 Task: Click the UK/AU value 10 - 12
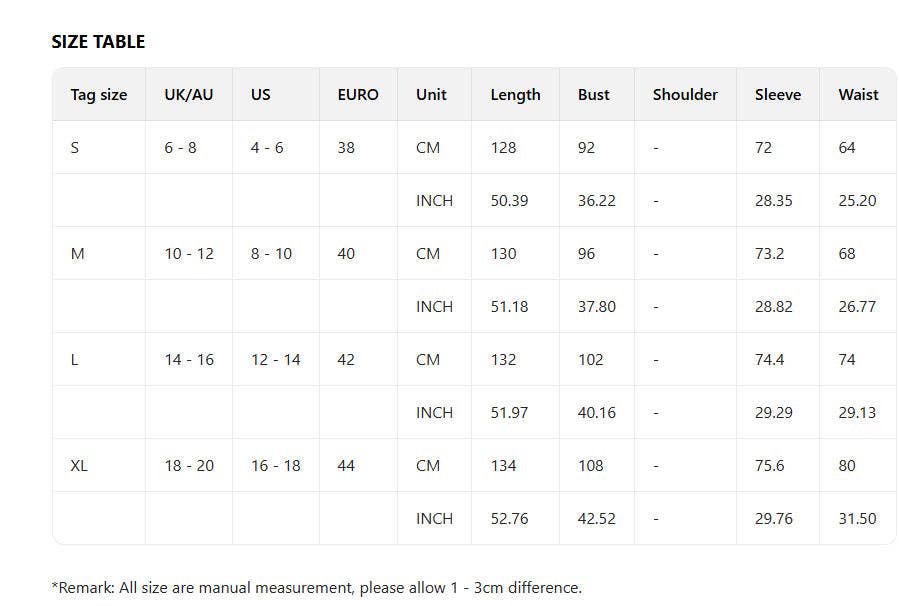(x=189, y=254)
